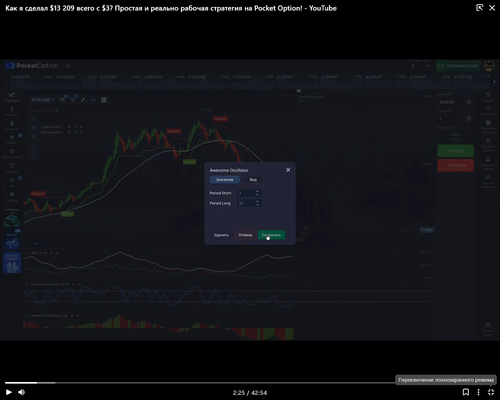Open the grid layout icon in the chart toolbar
The width and height of the screenshot is (500, 400).
click(104, 100)
